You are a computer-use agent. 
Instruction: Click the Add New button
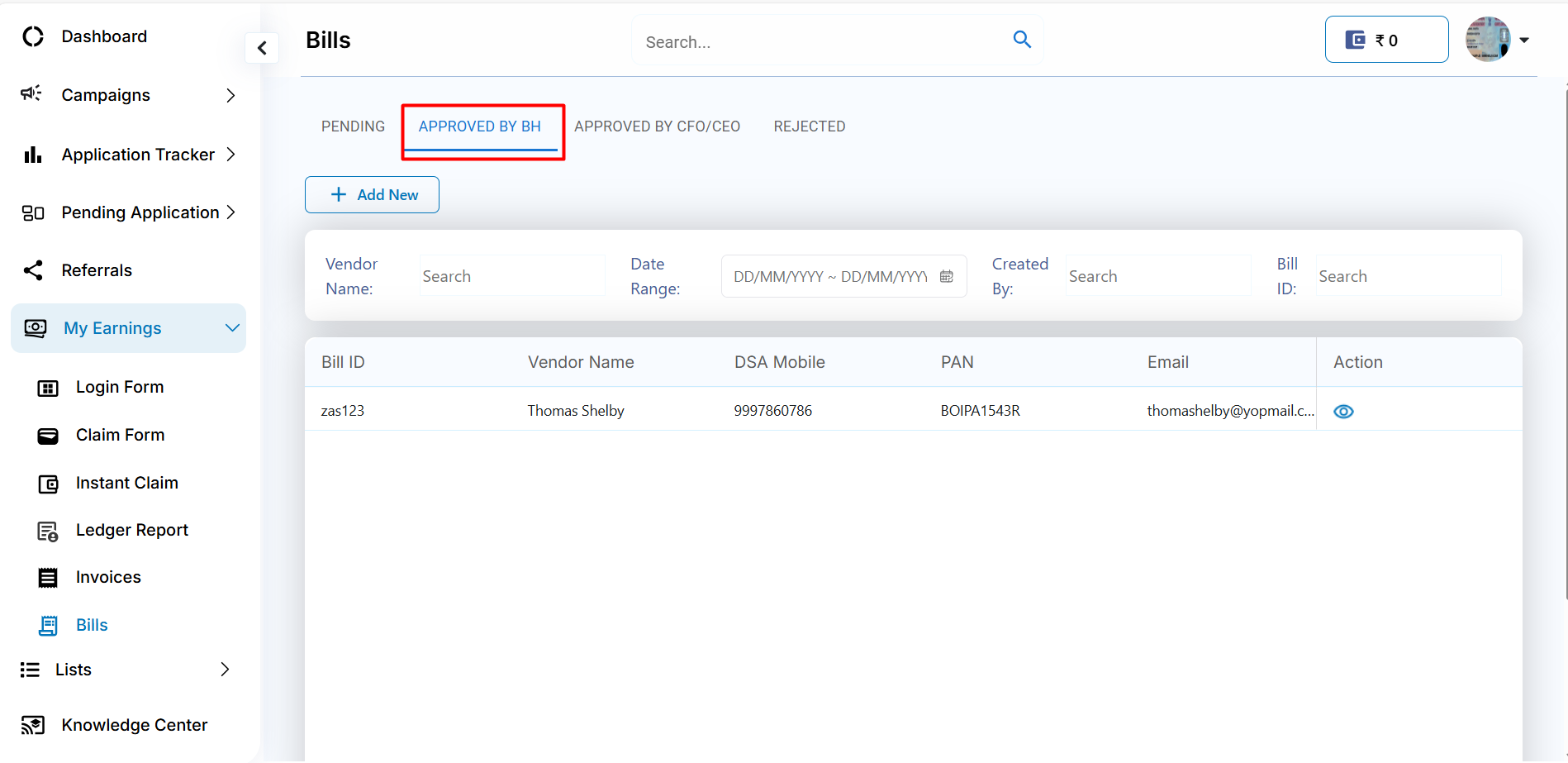click(372, 195)
